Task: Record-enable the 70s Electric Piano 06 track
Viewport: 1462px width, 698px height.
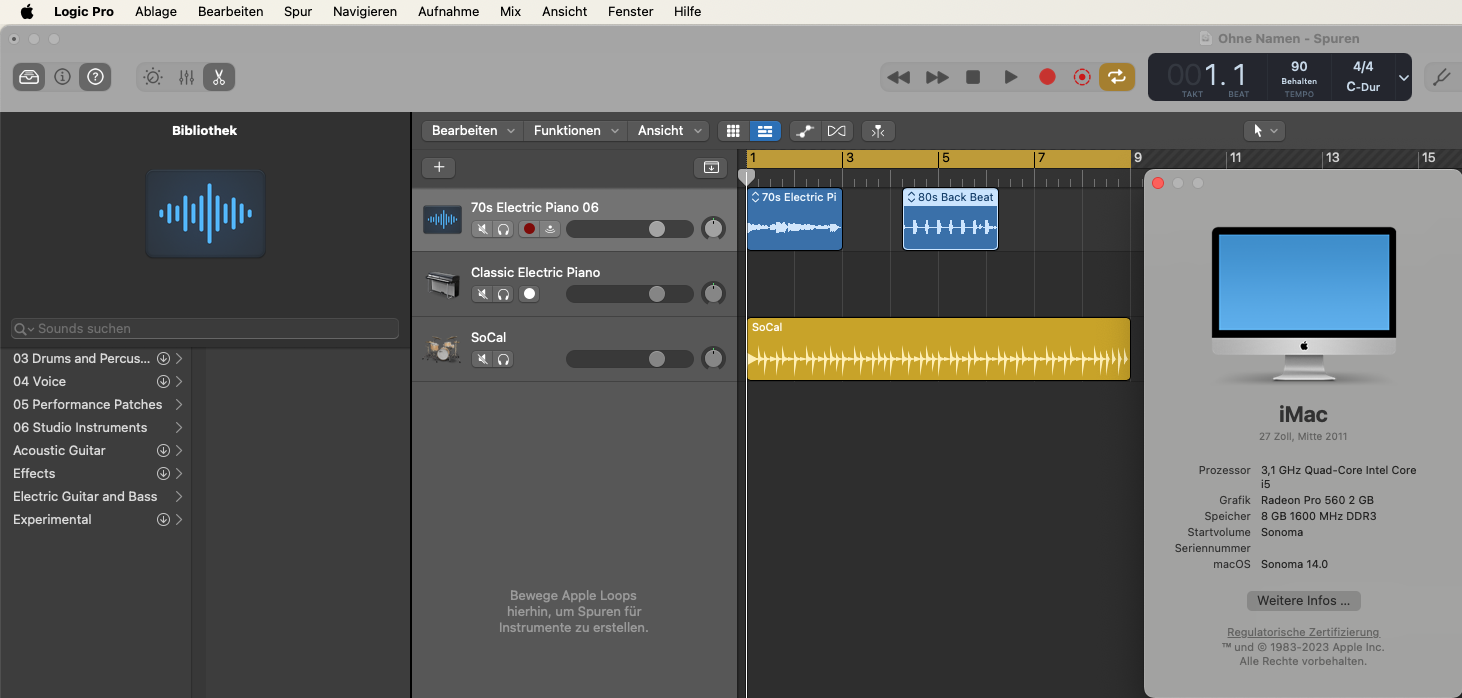Action: tap(529, 229)
